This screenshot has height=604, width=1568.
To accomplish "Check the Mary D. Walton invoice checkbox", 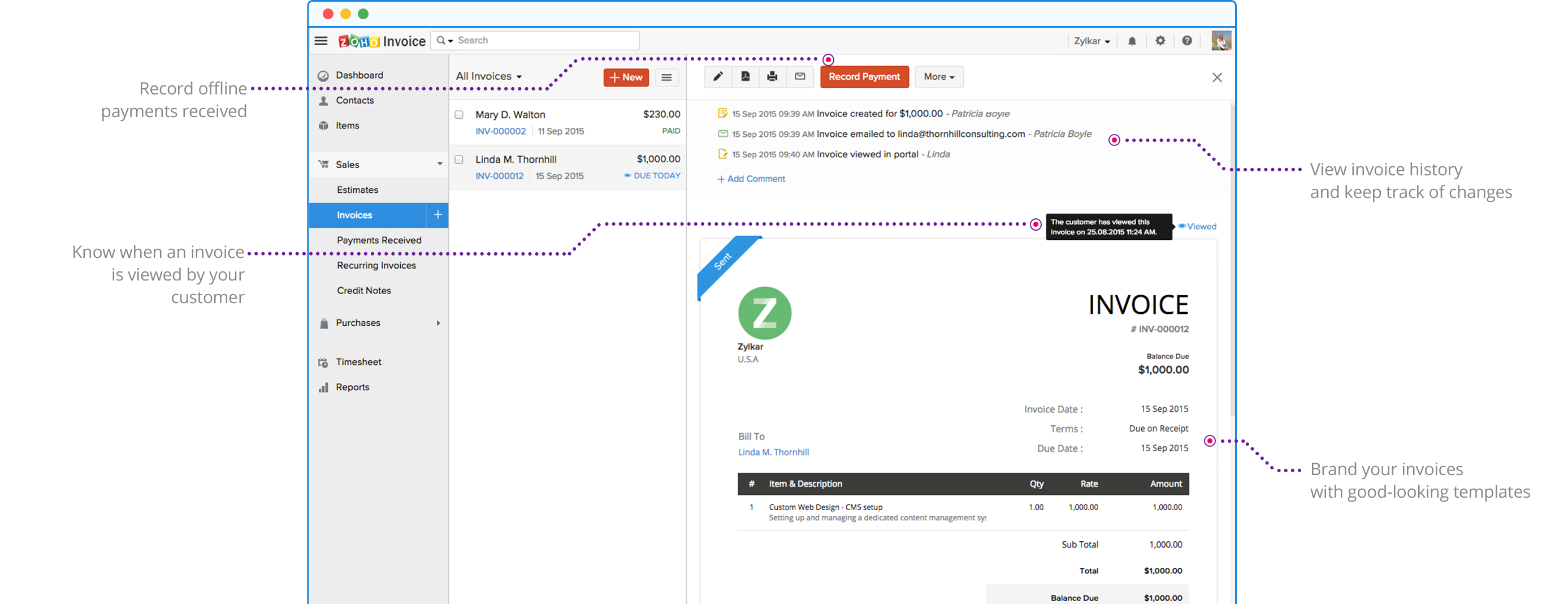I will coord(459,114).
